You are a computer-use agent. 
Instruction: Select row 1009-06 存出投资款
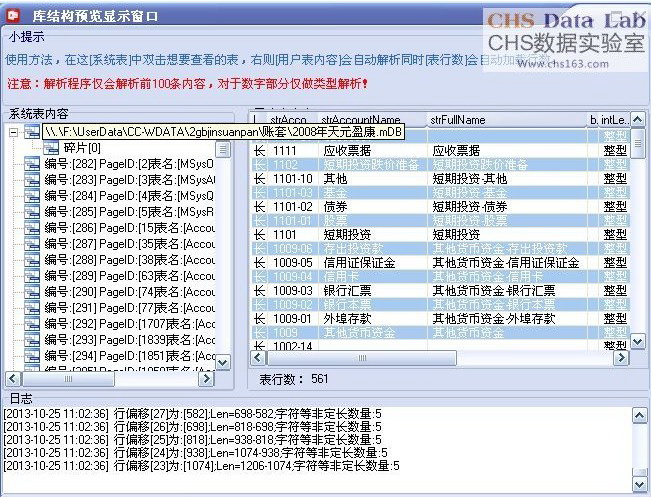[x=441, y=249]
